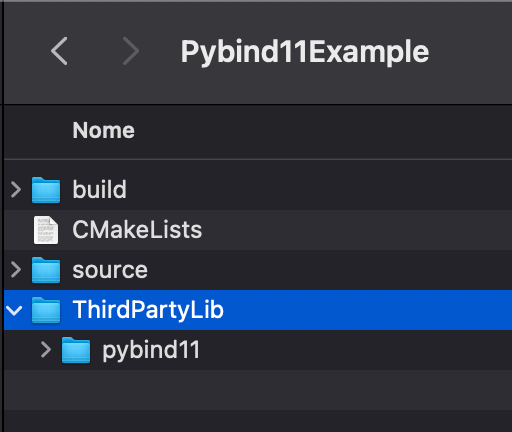Select the pybind11 folder name

[x=151, y=350]
